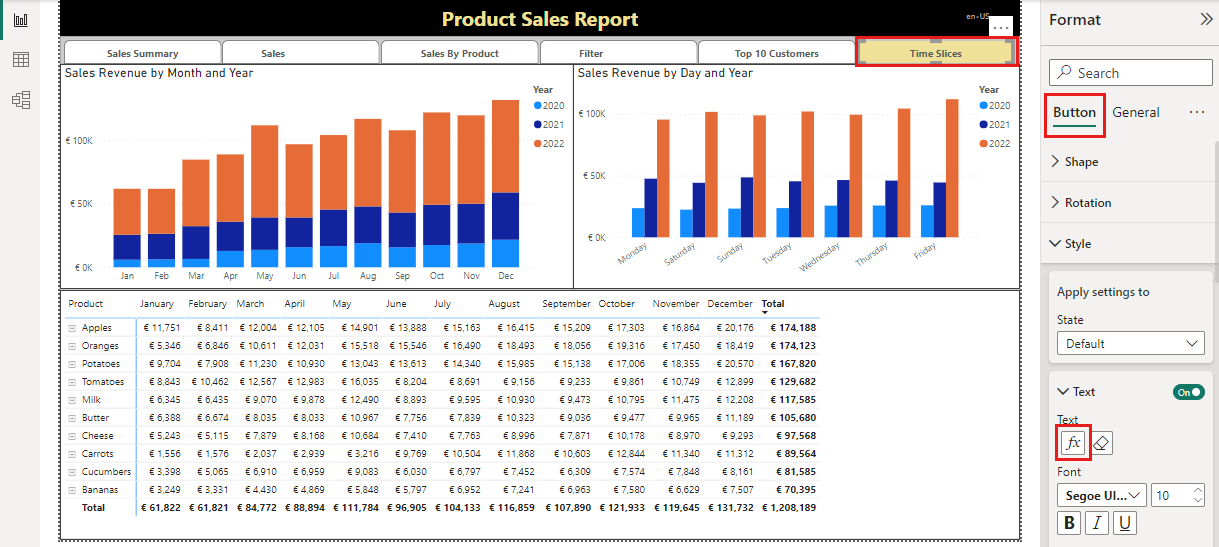
Task: Click the December column header
Action: point(729,303)
